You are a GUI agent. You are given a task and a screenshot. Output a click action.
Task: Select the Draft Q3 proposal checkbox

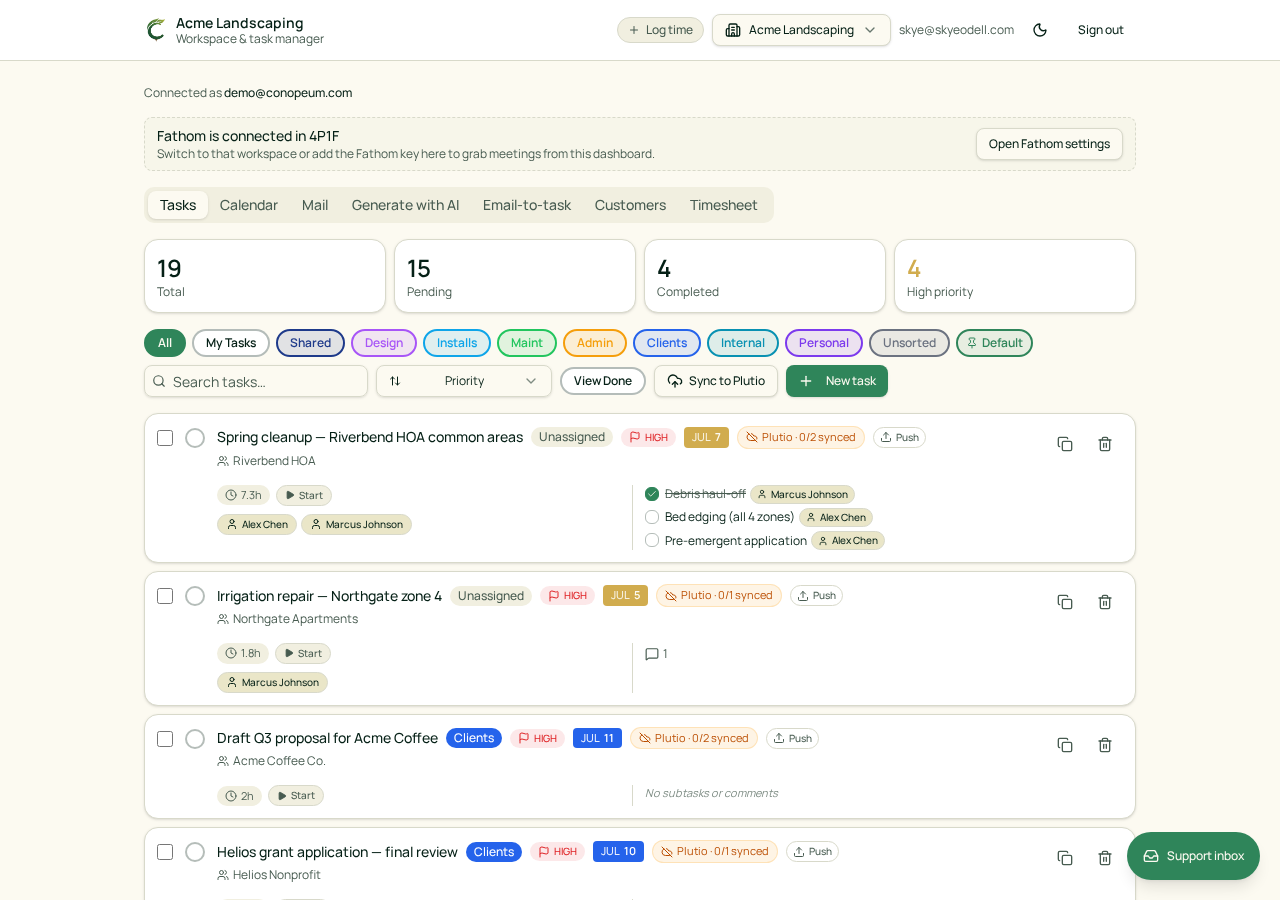pos(165,739)
